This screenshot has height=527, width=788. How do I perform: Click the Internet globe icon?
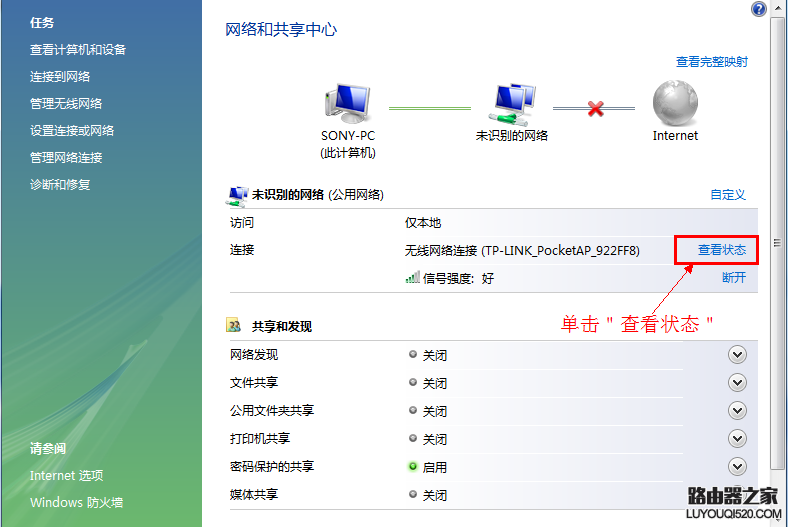click(x=675, y=103)
